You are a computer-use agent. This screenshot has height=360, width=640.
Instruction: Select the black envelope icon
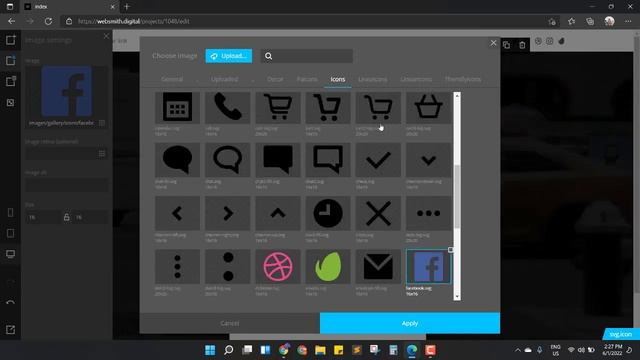click(378, 267)
